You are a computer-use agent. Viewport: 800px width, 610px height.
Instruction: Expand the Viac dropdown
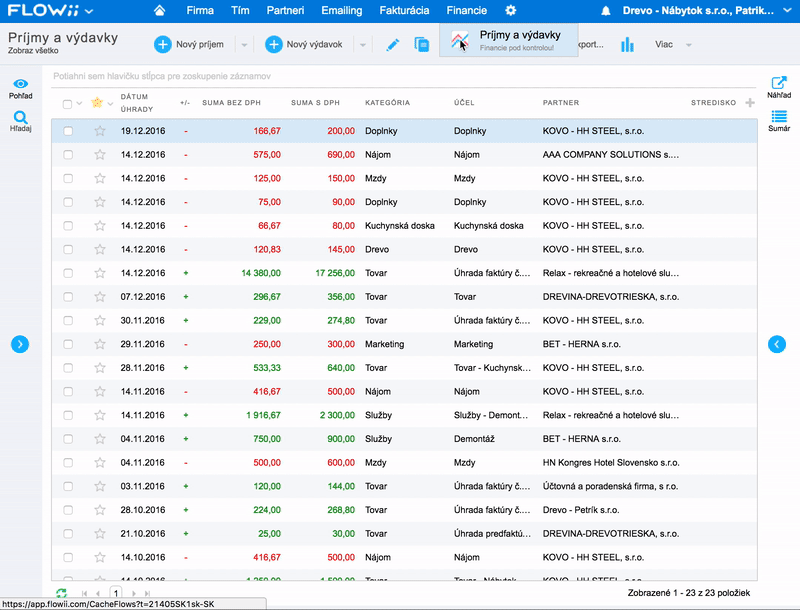tap(689, 45)
